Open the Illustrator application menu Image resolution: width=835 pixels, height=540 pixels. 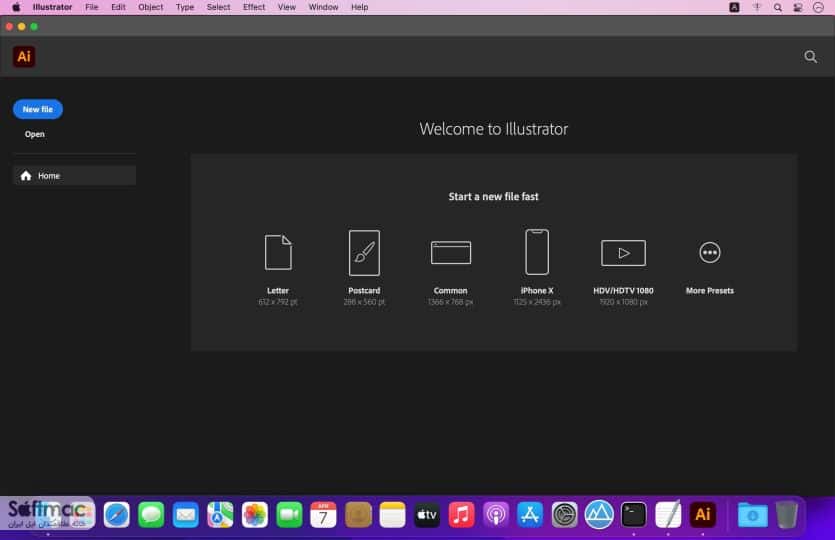(x=52, y=7)
